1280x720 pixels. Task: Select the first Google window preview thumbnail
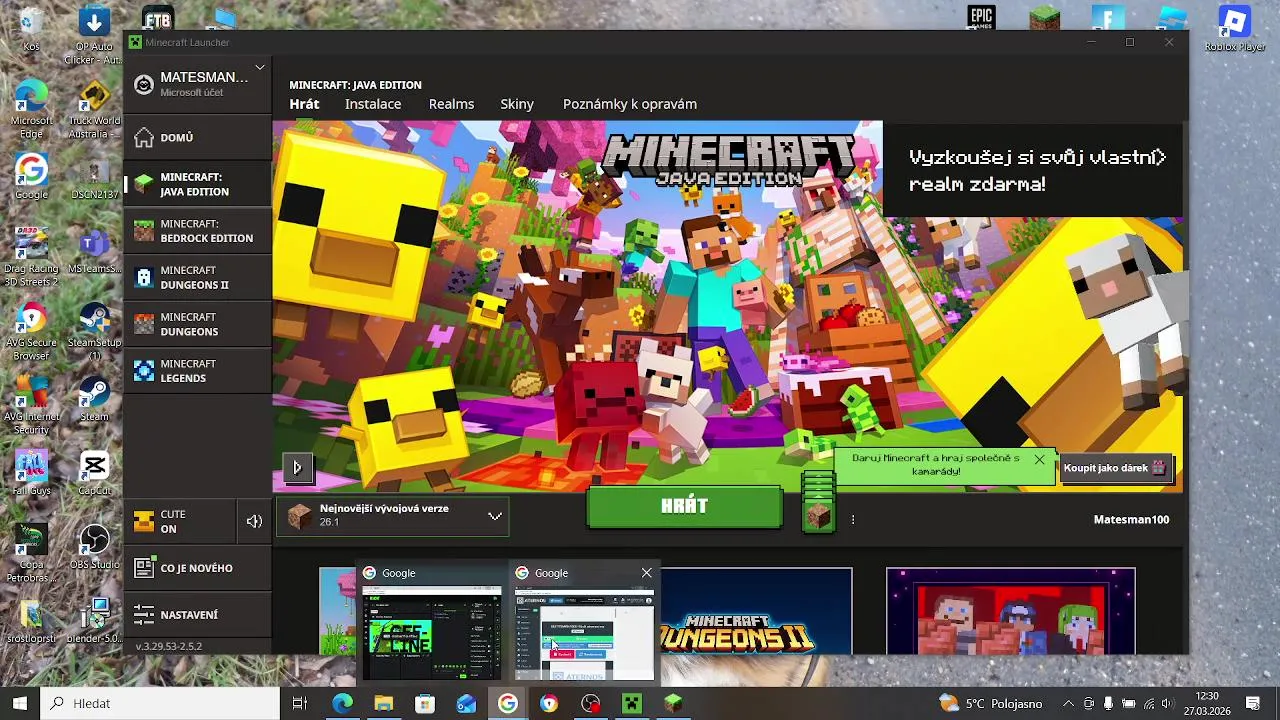point(432,634)
